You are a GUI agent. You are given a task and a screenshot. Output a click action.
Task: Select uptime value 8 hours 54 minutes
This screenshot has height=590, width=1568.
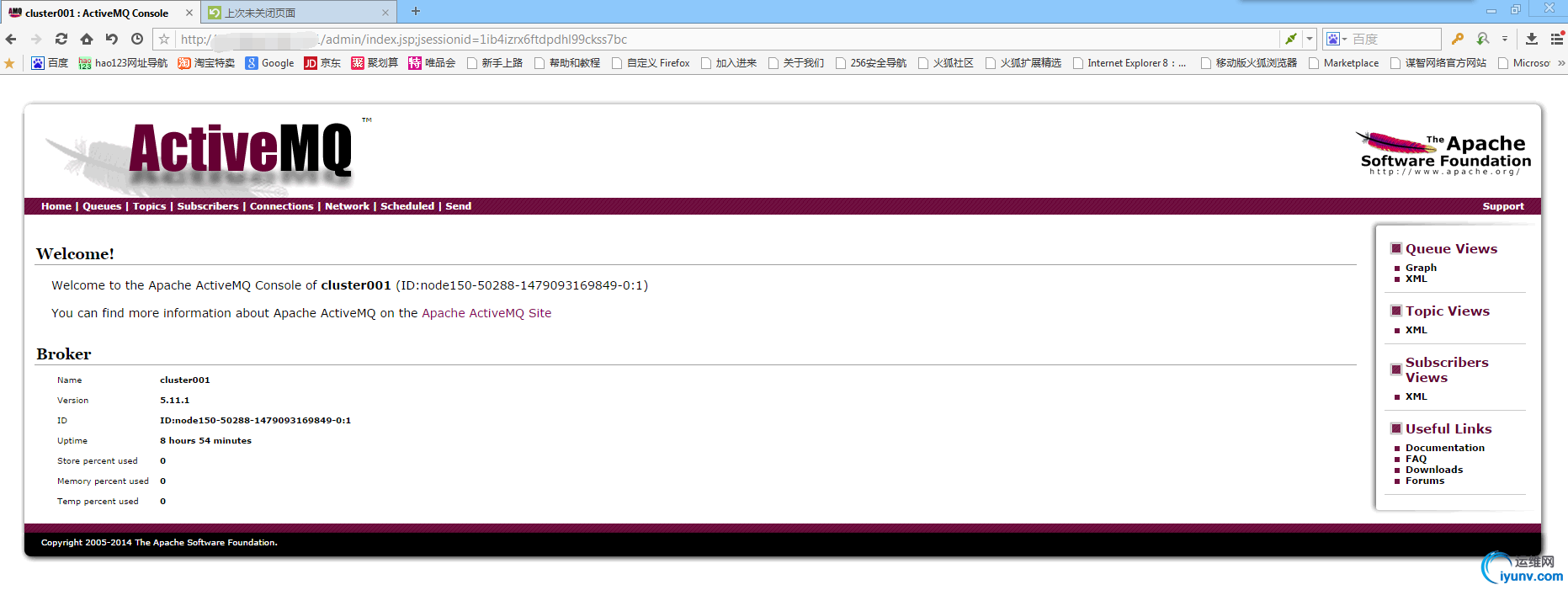(205, 440)
